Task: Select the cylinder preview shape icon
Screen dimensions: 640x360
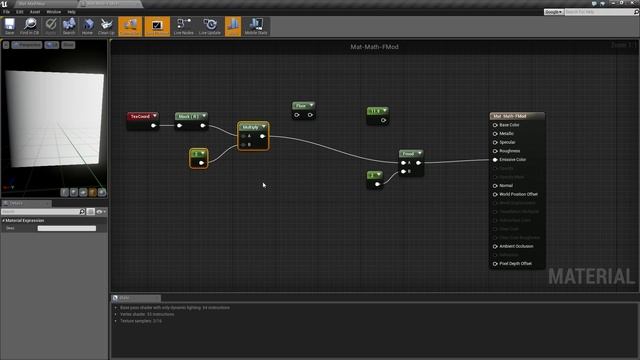Action: coord(64,192)
